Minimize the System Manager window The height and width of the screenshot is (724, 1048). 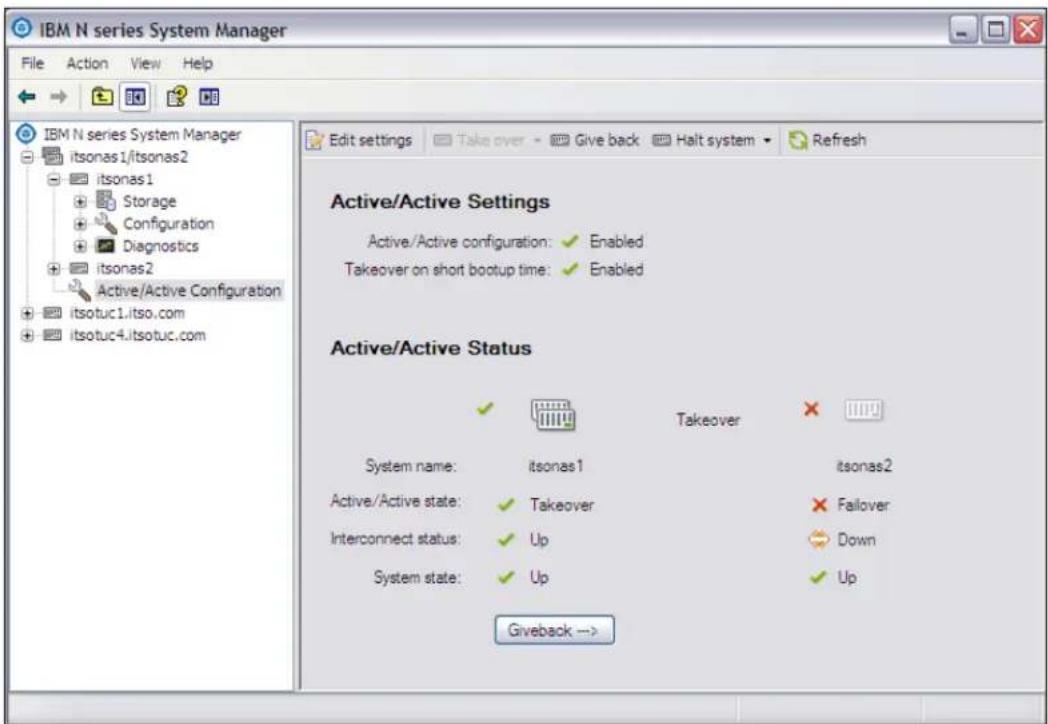963,31
